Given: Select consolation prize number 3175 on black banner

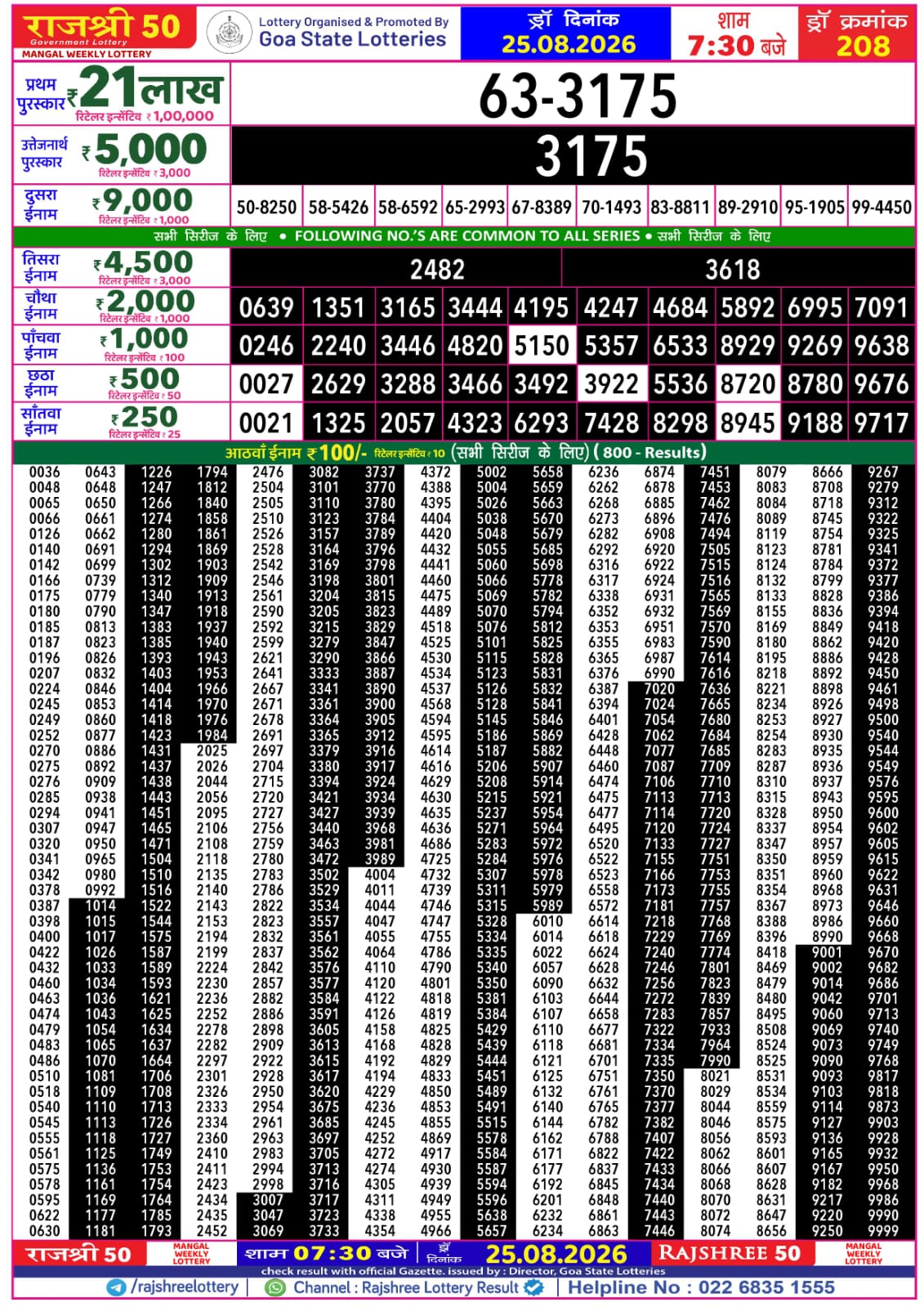Looking at the screenshot, I should (591, 155).
